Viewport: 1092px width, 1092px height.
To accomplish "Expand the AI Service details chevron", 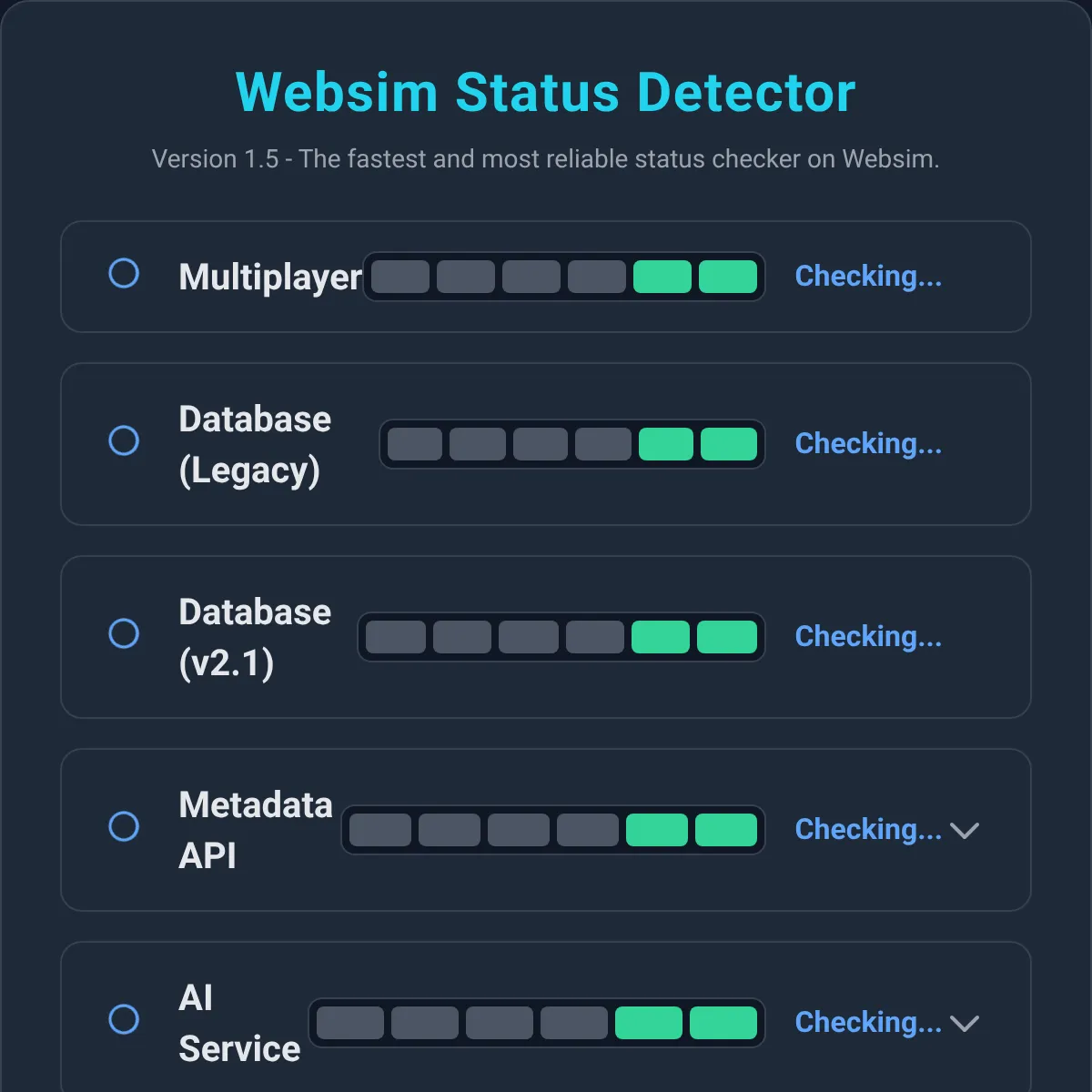I will point(966,1022).
